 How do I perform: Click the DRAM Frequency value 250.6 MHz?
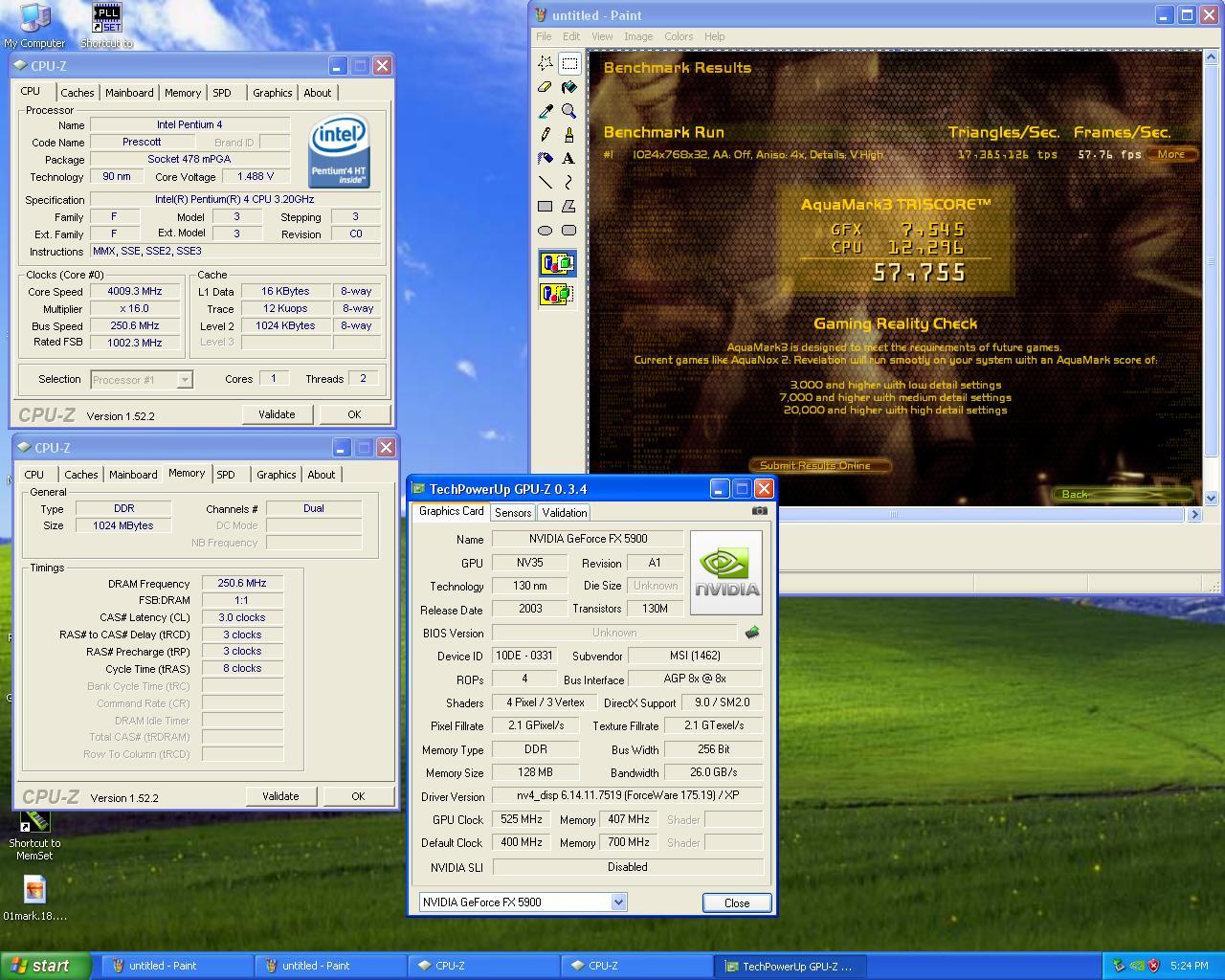pyautogui.click(x=242, y=583)
